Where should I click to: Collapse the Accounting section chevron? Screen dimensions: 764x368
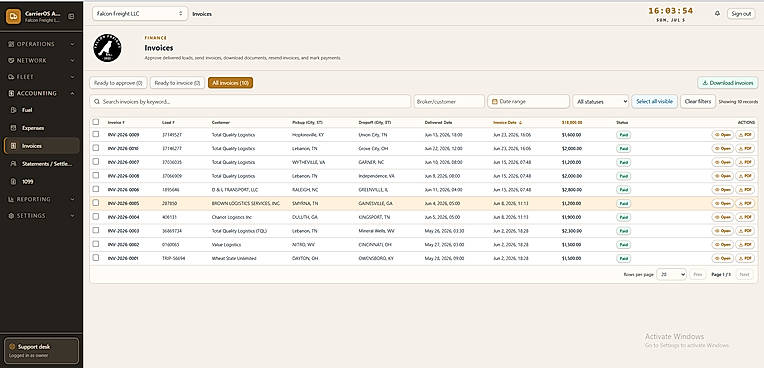click(72, 93)
